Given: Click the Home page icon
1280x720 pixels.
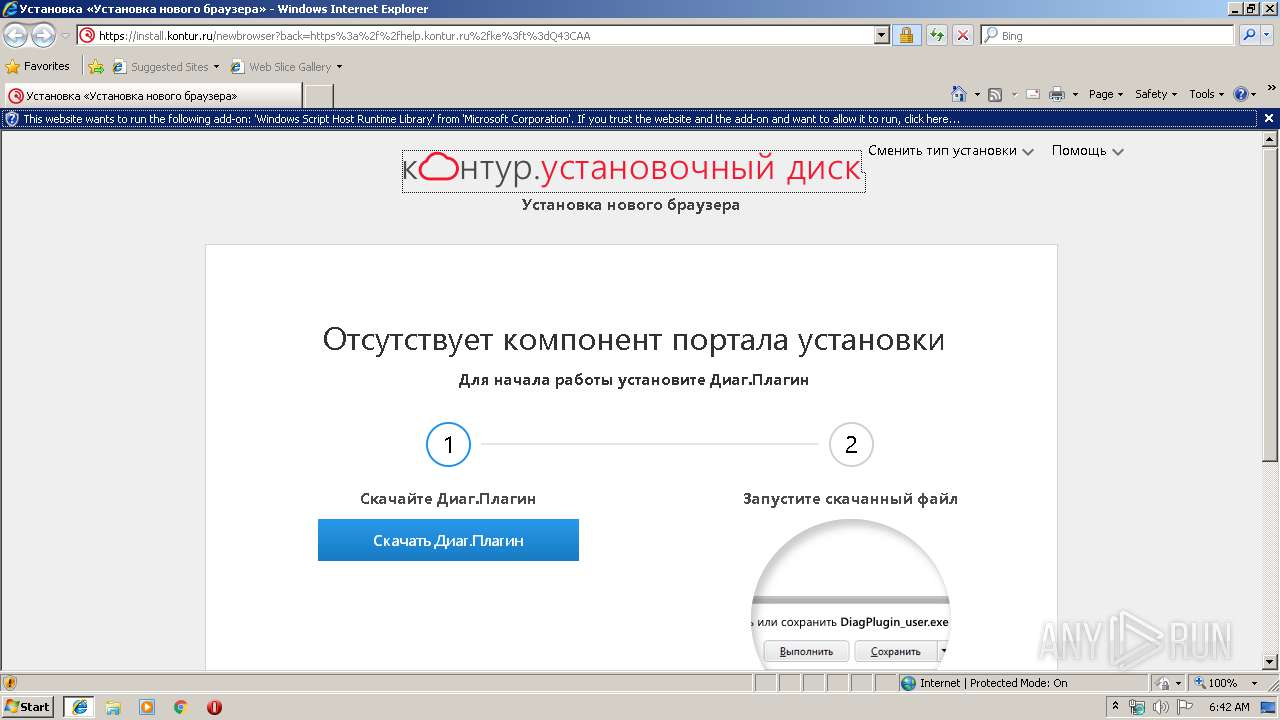Looking at the screenshot, I should 958,94.
